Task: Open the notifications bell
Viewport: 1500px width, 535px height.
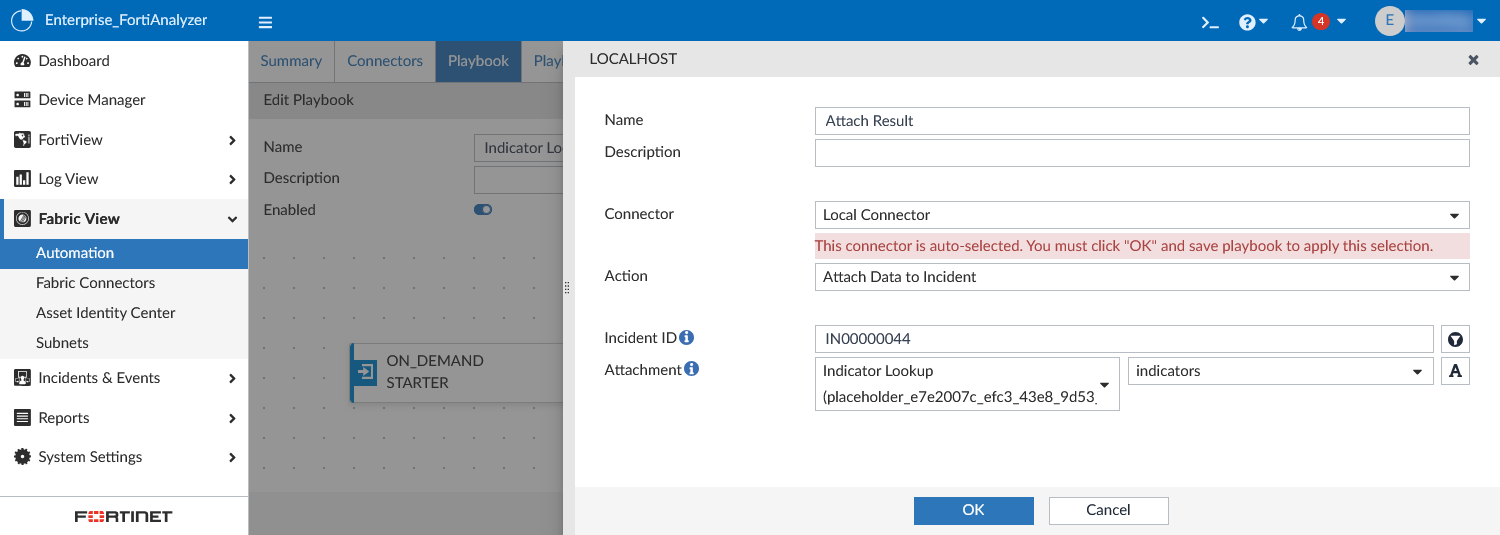Action: click(x=1300, y=22)
